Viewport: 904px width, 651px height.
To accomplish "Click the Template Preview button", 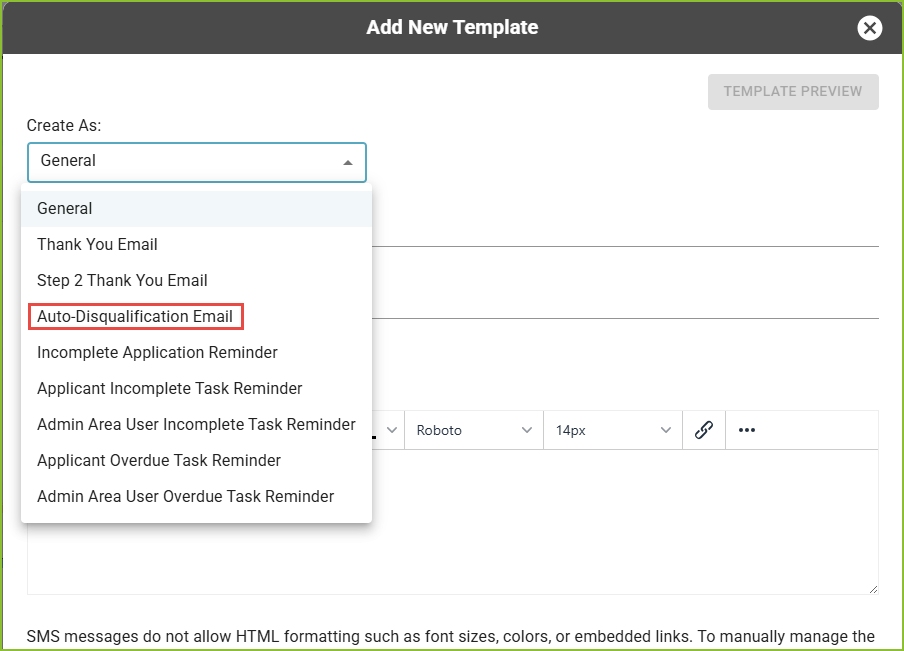I will click(x=792, y=91).
